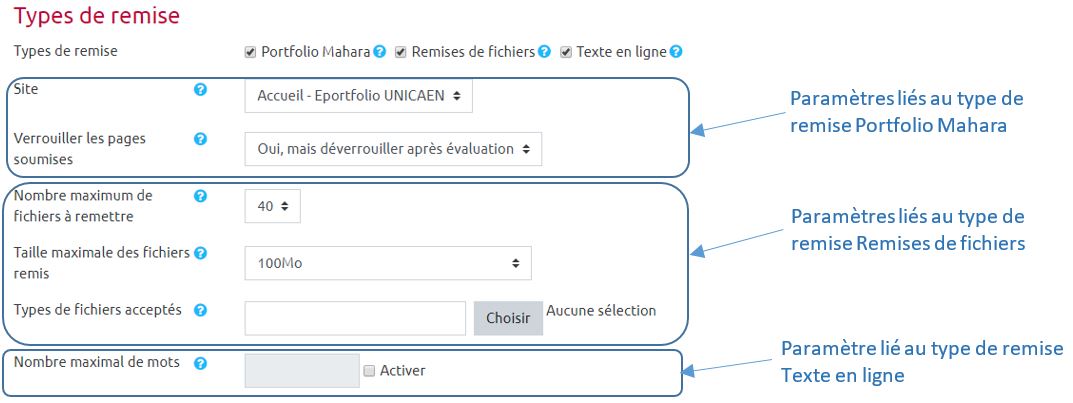
Task: Expand the 100Mo file size dropdown
Action: (x=388, y=263)
